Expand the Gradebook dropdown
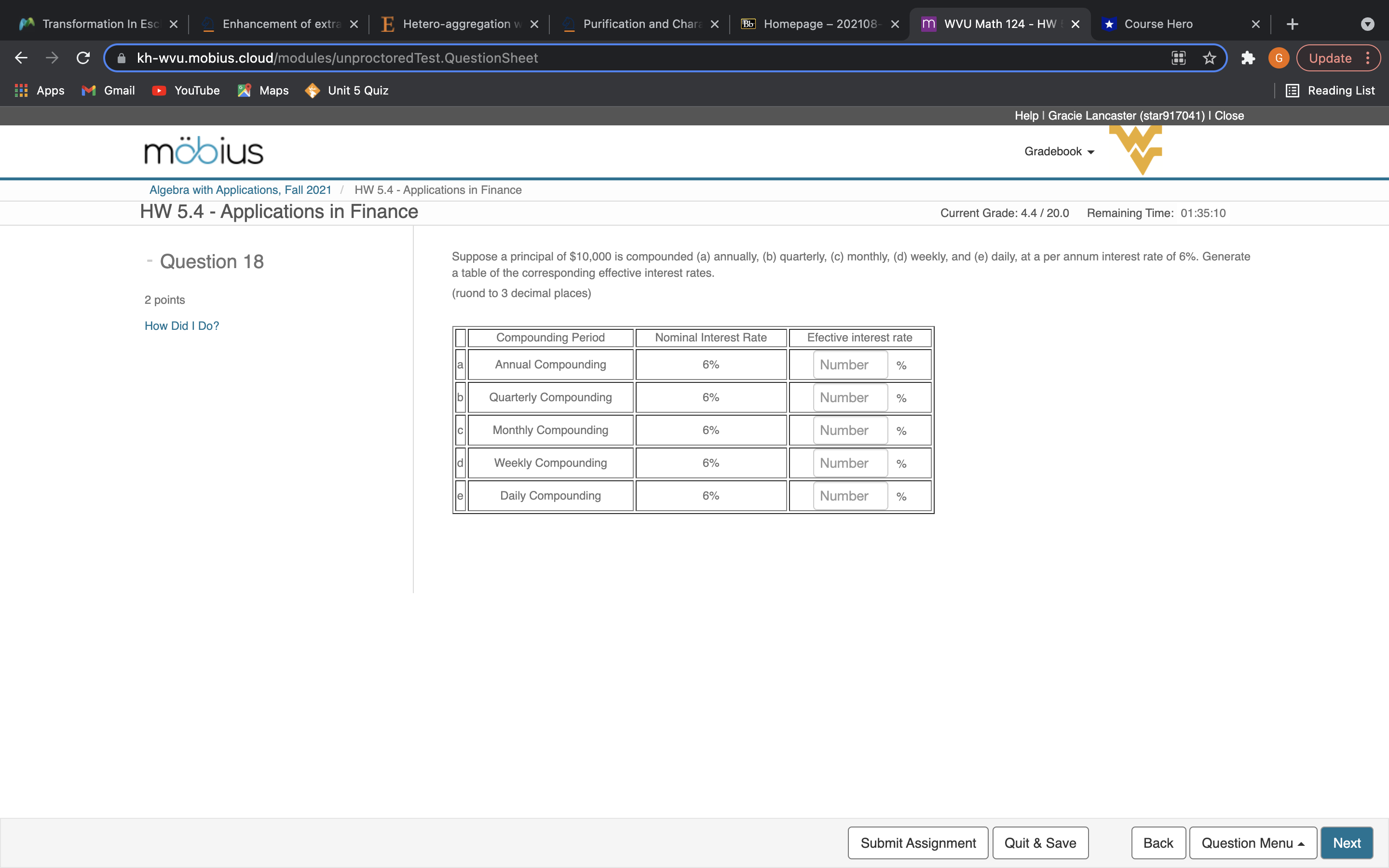The width and height of the screenshot is (1389, 868). 1060,151
